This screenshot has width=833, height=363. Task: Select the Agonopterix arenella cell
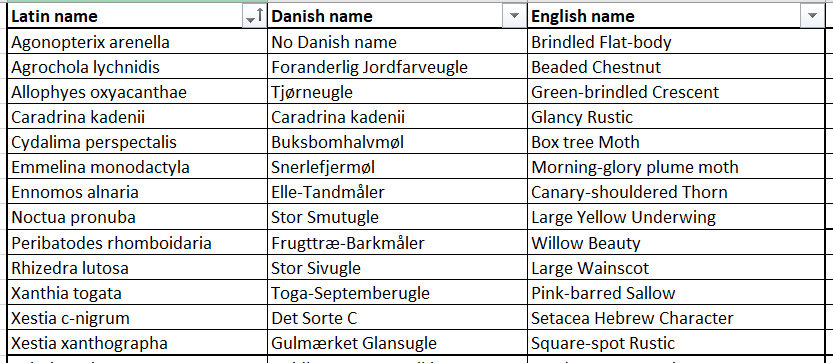138,41
